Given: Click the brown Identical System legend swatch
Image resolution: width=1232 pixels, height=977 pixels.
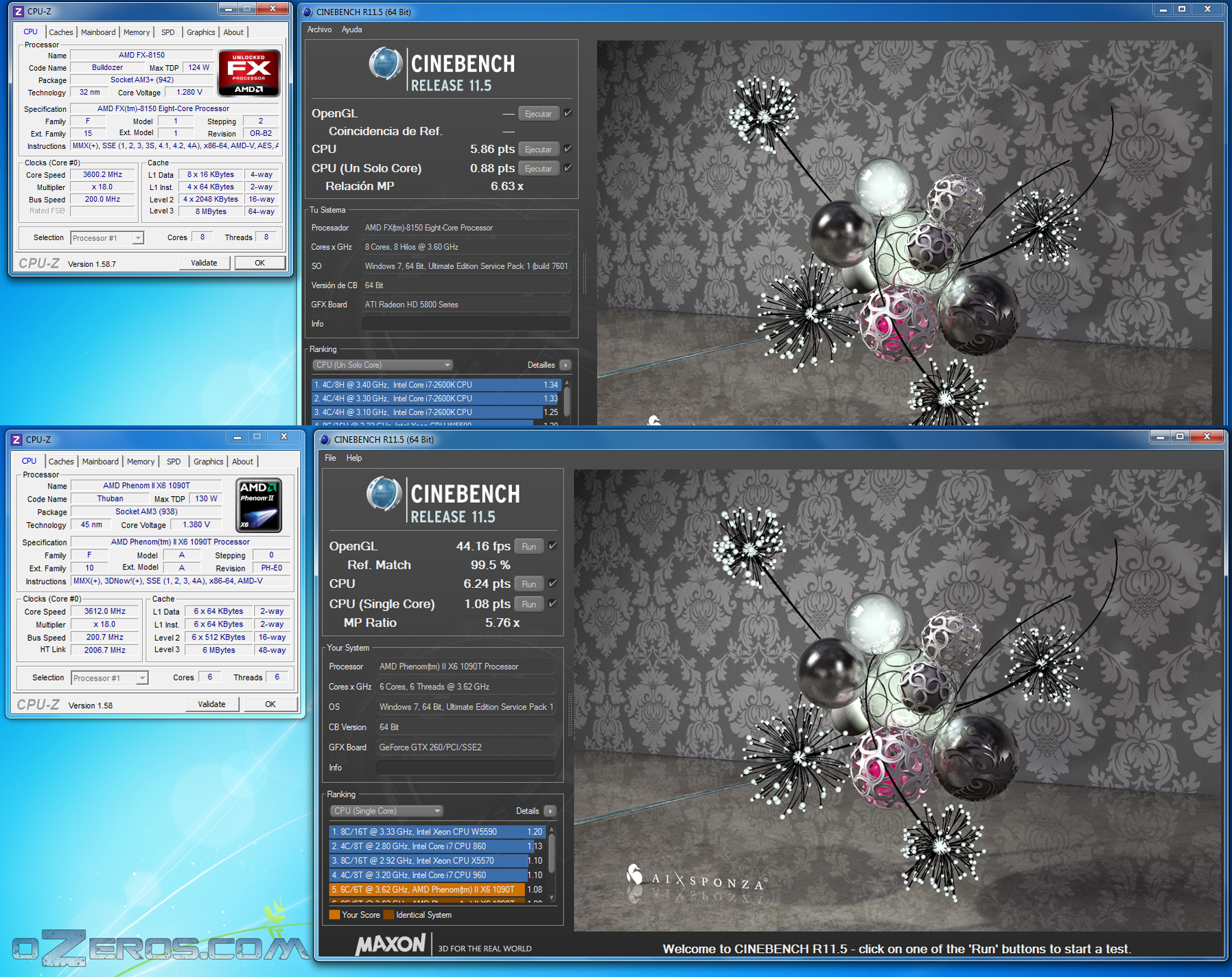Looking at the screenshot, I should [x=388, y=915].
